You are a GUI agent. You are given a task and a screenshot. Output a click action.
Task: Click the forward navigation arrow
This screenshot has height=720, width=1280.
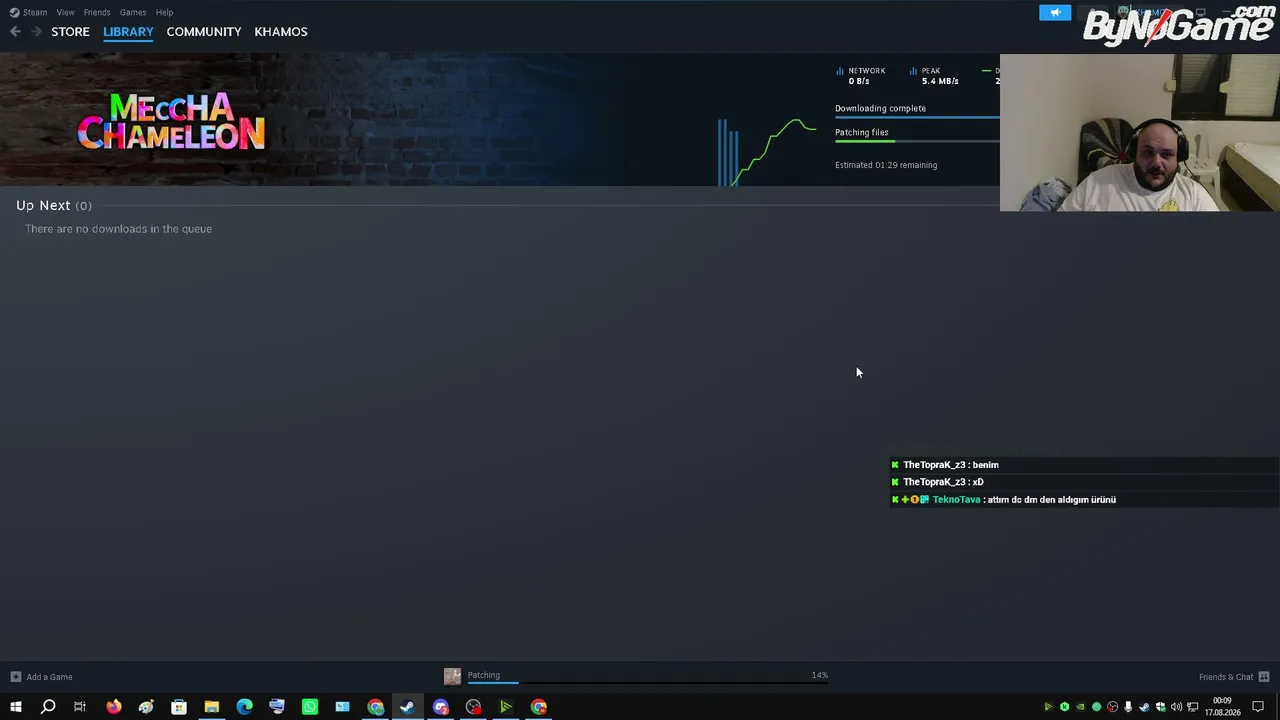36,32
